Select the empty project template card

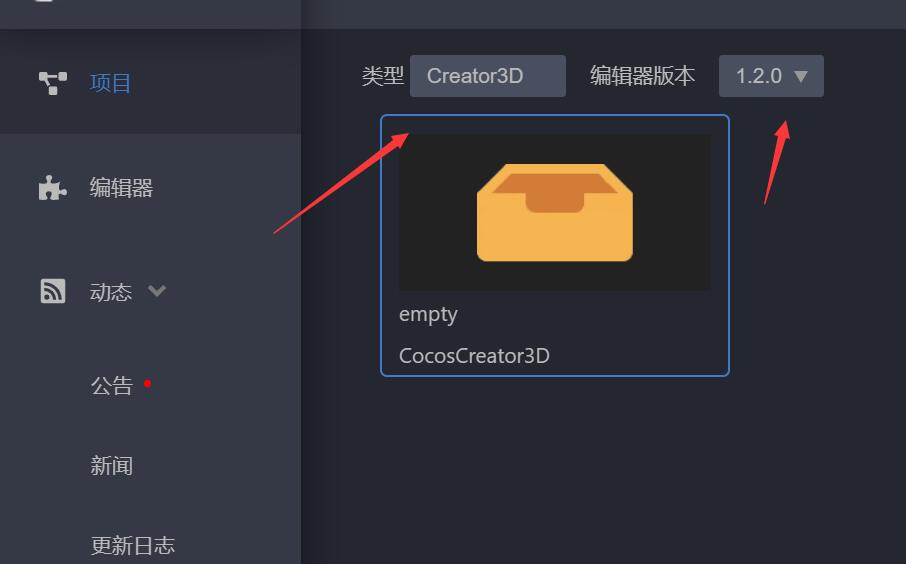tap(555, 246)
